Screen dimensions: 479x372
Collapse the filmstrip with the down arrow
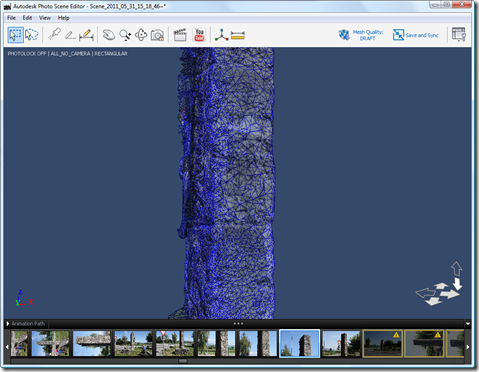468,324
